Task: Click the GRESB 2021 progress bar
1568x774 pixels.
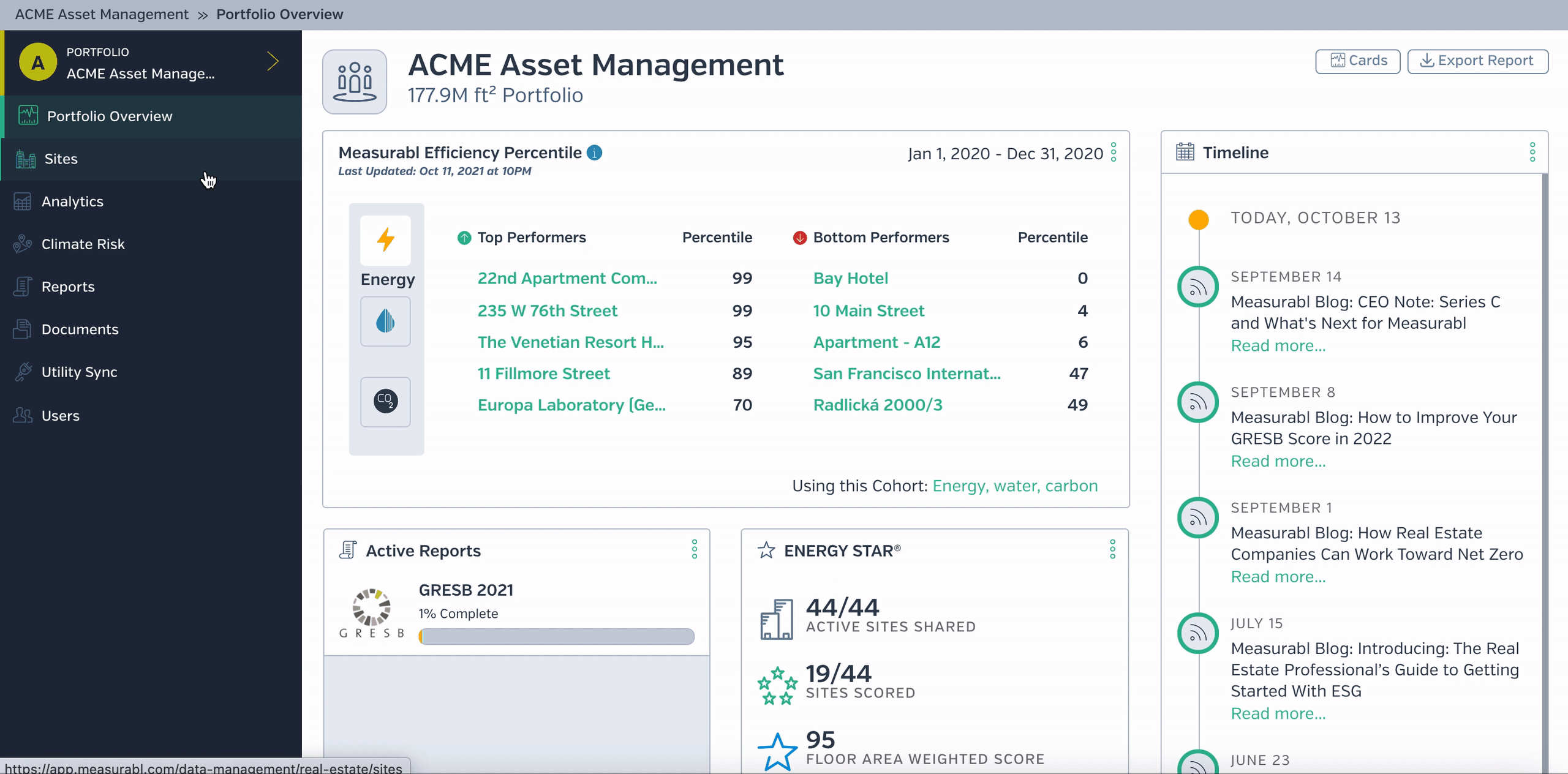Action: (556, 637)
